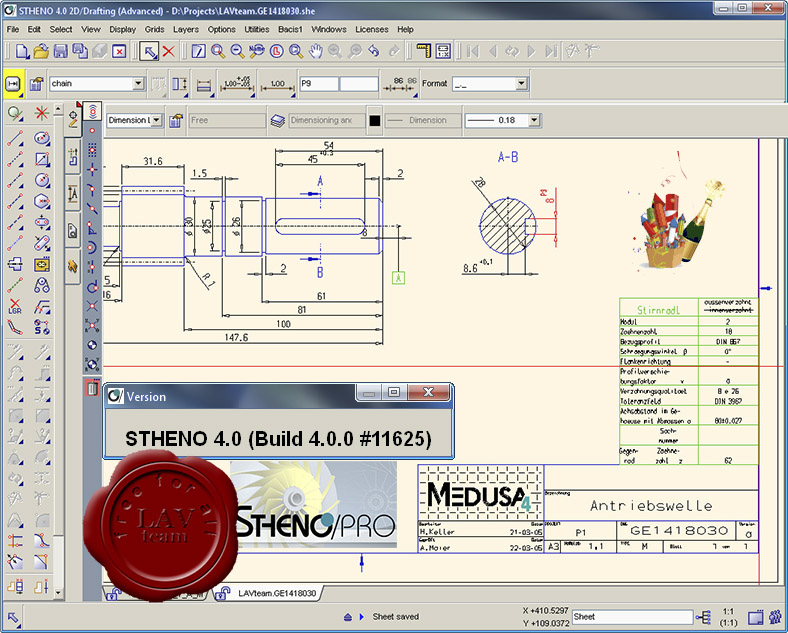Click the green dotted line tool

[x=15, y=285]
